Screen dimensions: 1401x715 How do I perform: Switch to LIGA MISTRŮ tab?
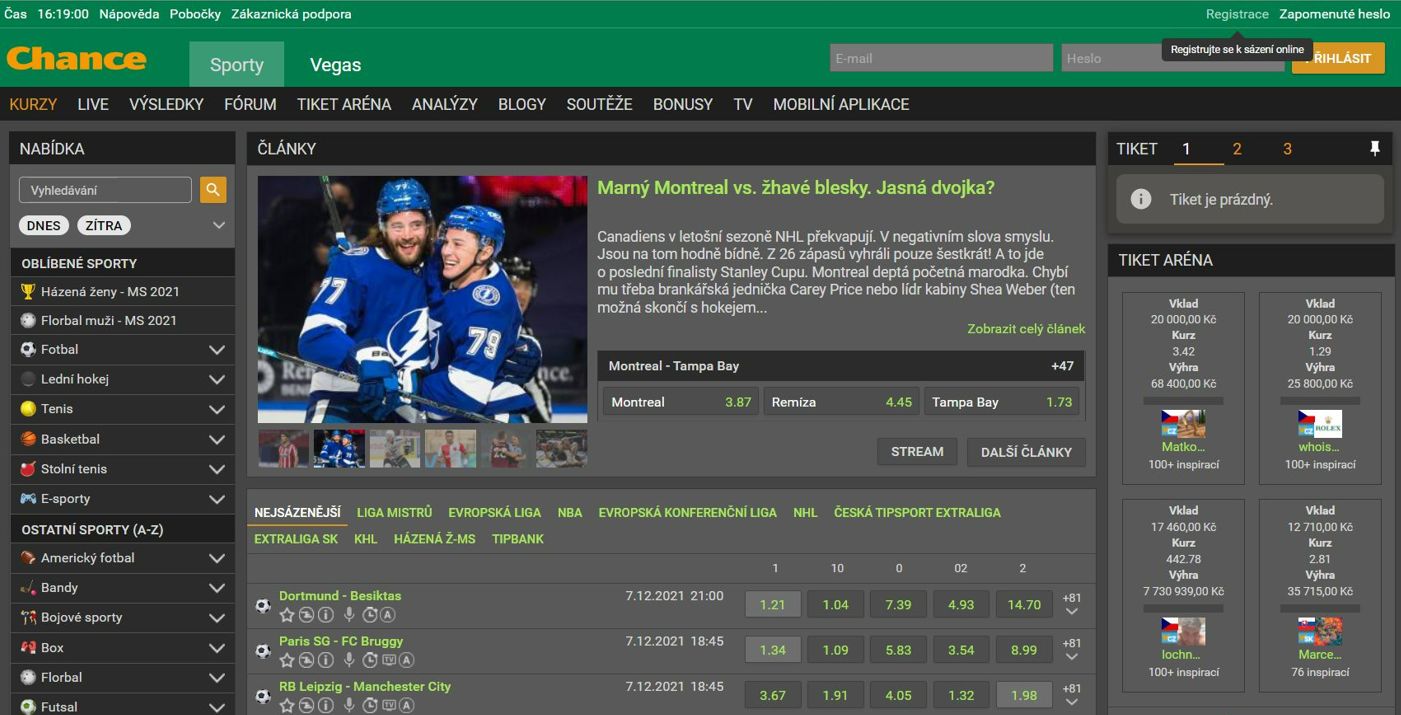394,512
